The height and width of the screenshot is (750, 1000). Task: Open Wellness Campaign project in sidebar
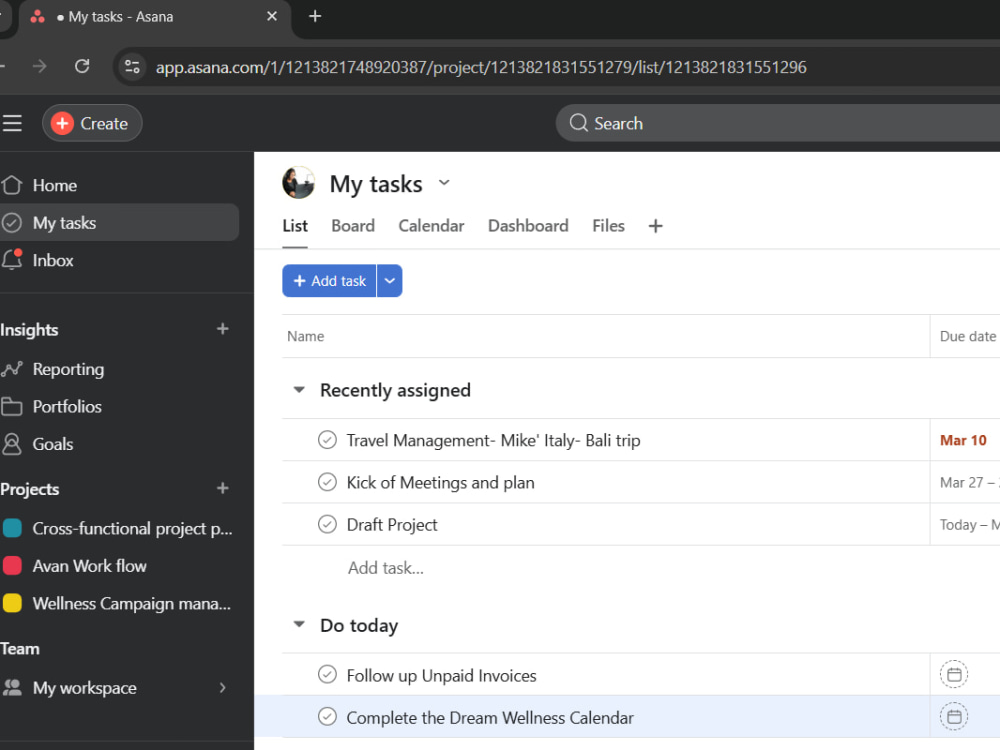(119, 604)
